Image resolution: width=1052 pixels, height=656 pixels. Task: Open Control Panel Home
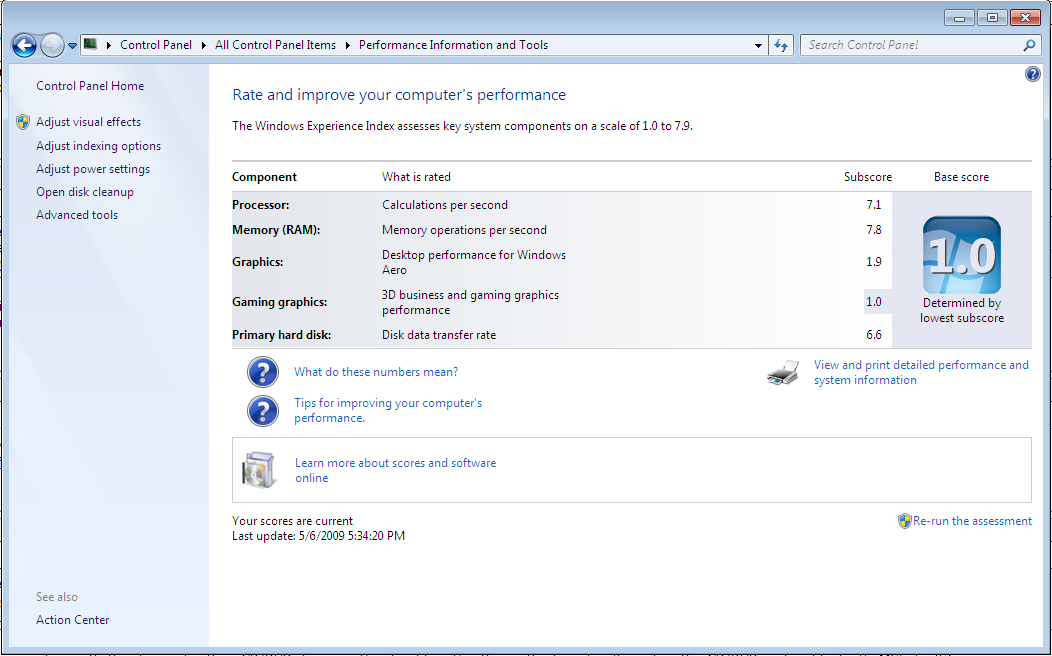90,86
